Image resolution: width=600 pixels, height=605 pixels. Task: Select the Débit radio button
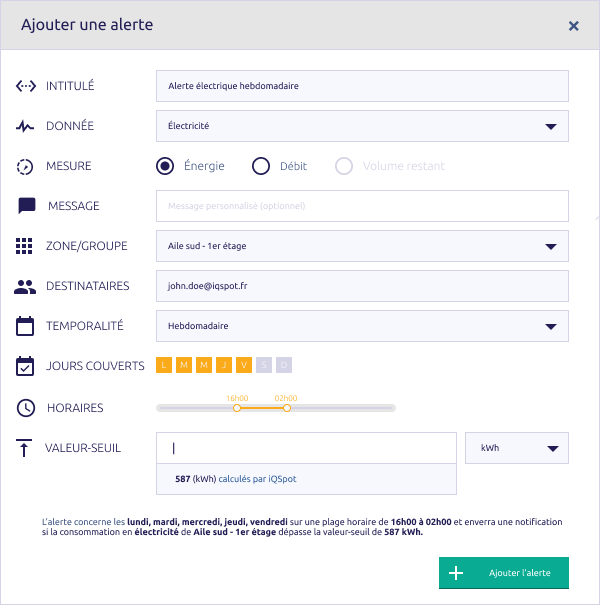[261, 166]
